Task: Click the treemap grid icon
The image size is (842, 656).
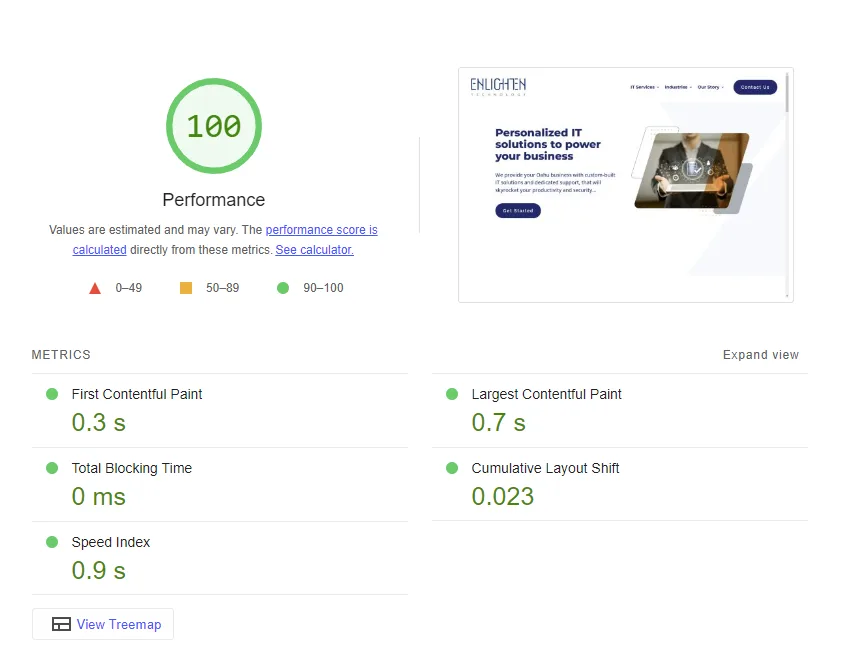Action: tap(61, 624)
